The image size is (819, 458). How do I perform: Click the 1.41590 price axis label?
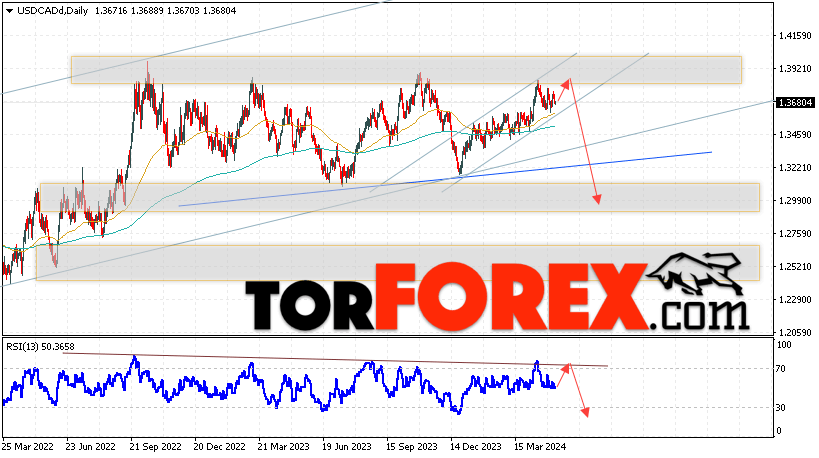(795, 36)
